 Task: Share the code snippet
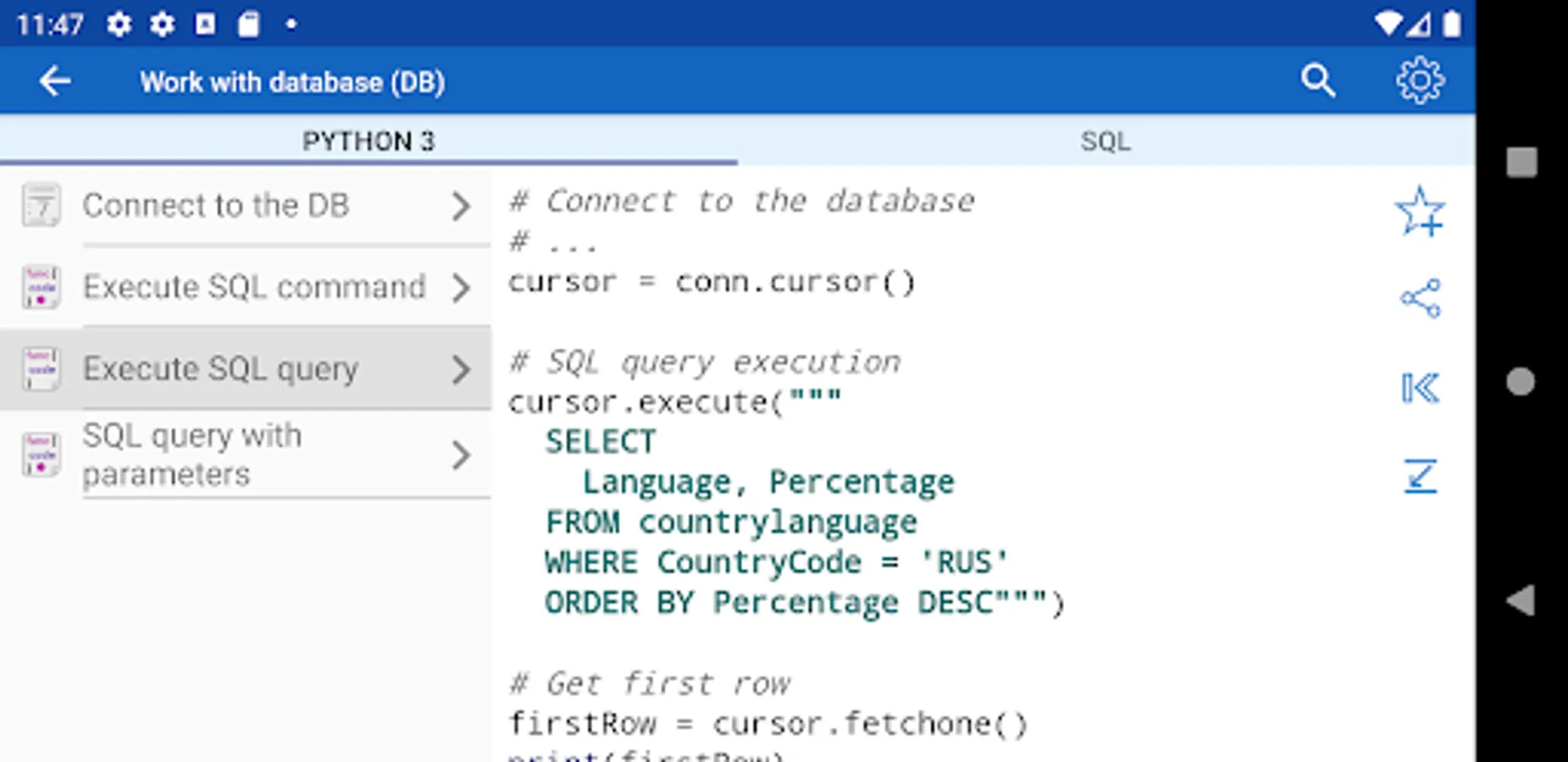coord(1420,298)
